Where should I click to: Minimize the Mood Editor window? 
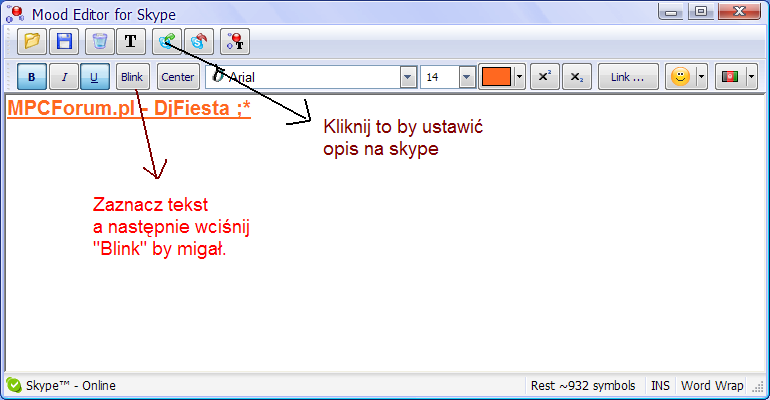[x=671, y=12]
